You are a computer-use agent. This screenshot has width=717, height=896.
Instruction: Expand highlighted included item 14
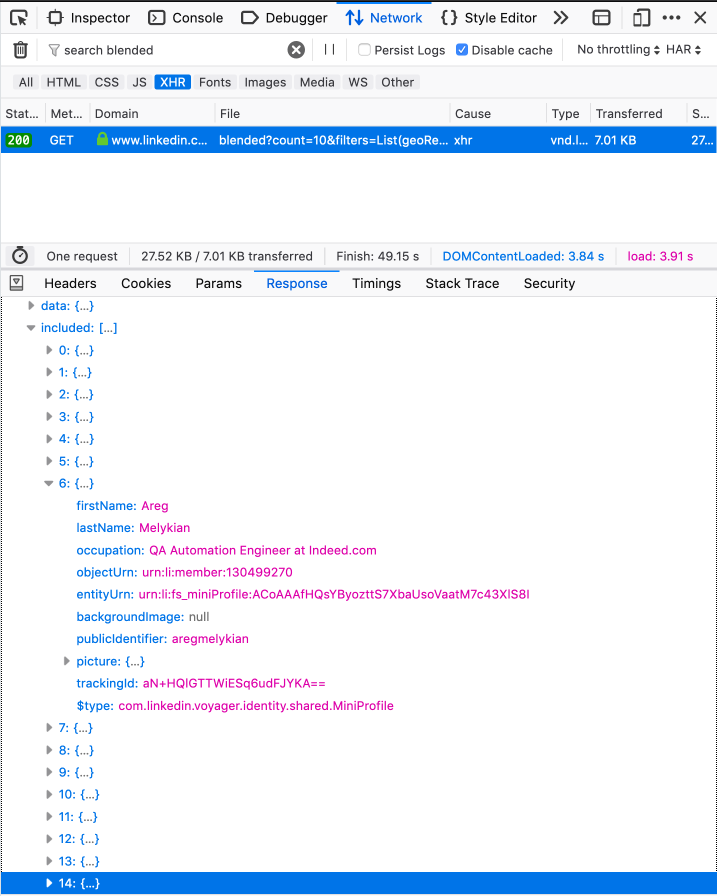click(x=49, y=883)
